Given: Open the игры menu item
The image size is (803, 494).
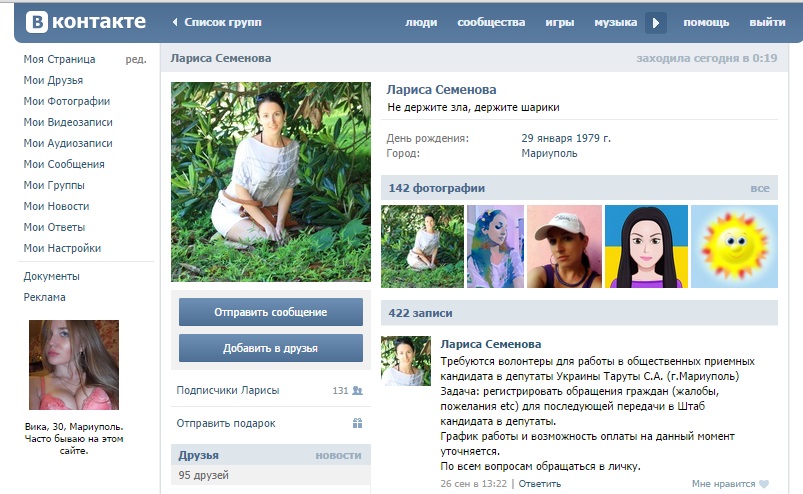Looking at the screenshot, I should tap(560, 23).
